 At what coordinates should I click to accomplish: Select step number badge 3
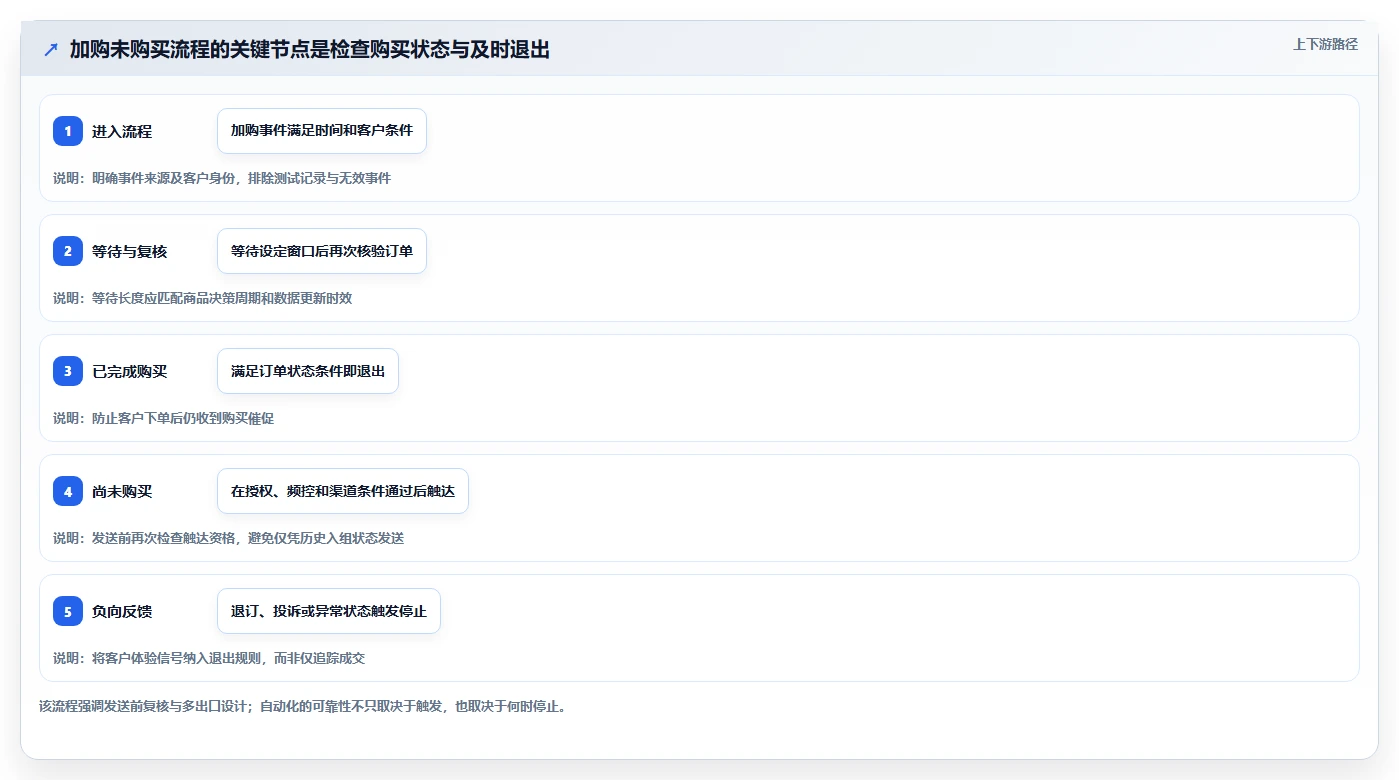coord(68,371)
